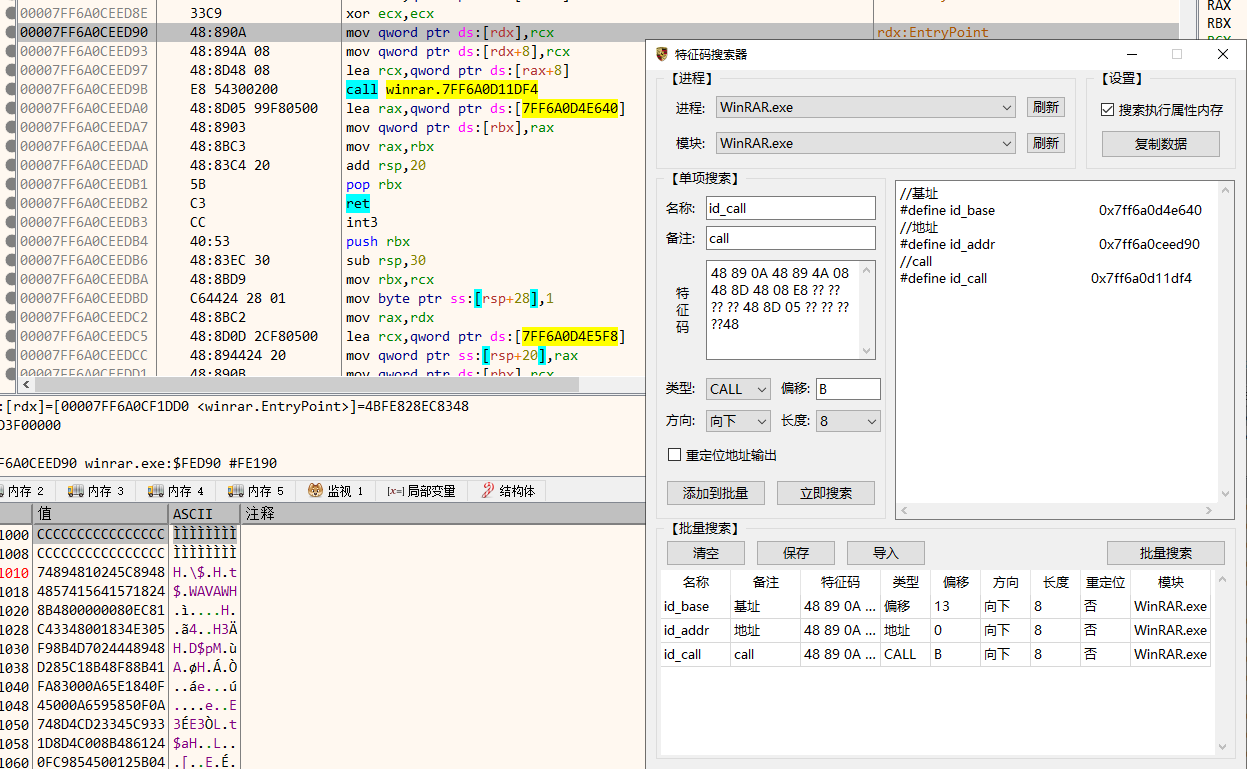This screenshot has width=1247, height=769.
Task: Tick the 重定位地址输出 checkbox
Action: click(x=674, y=455)
